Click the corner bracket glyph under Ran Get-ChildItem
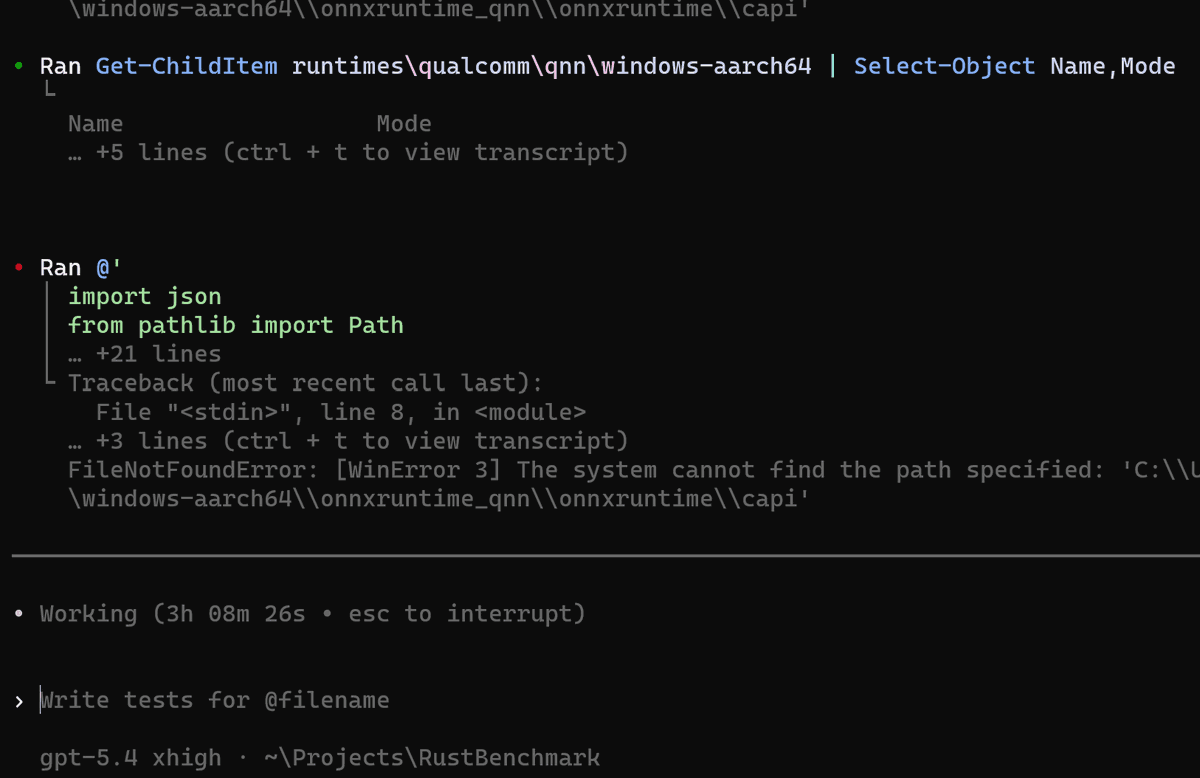This screenshot has height=778, width=1200. point(50,91)
